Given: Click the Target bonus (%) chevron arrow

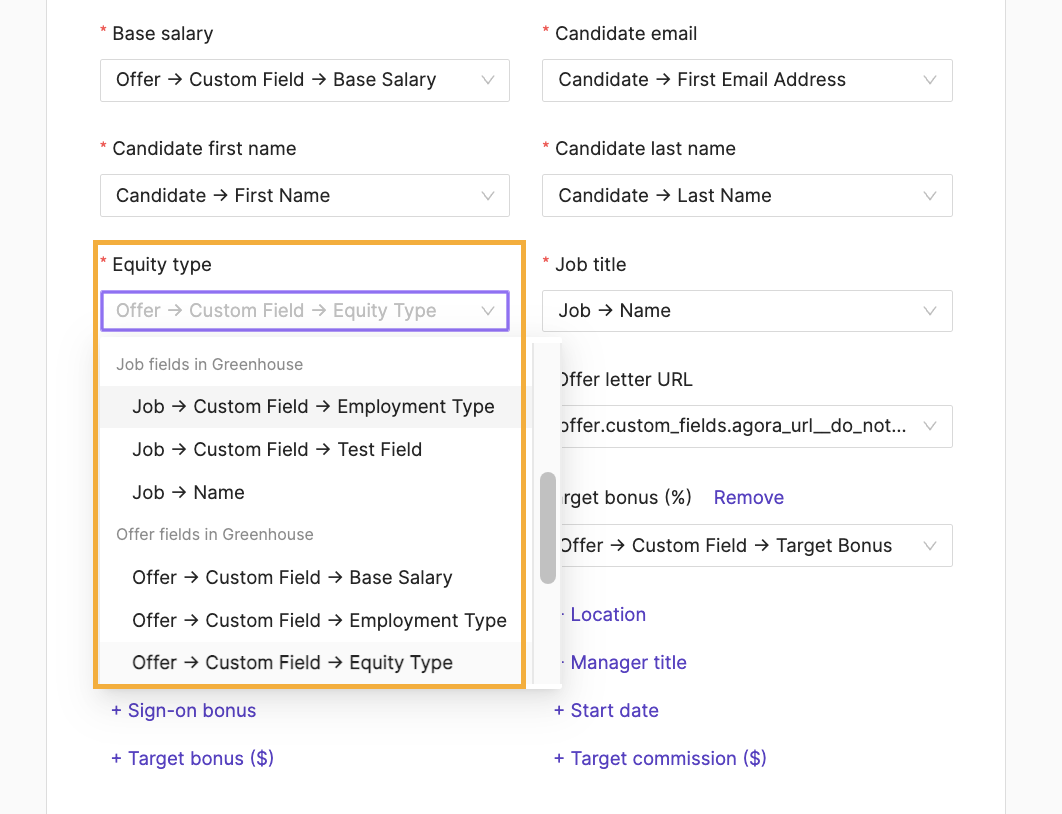Looking at the screenshot, I should [x=930, y=546].
